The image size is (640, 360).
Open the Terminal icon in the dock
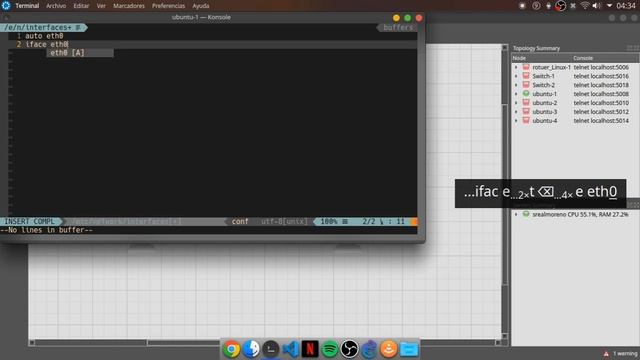271,349
